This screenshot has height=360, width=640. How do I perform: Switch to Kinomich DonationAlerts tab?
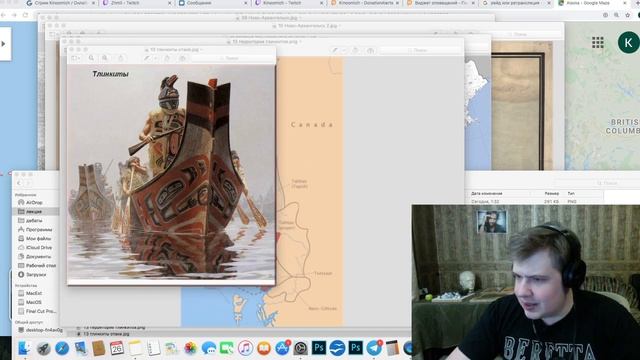[364, 3]
